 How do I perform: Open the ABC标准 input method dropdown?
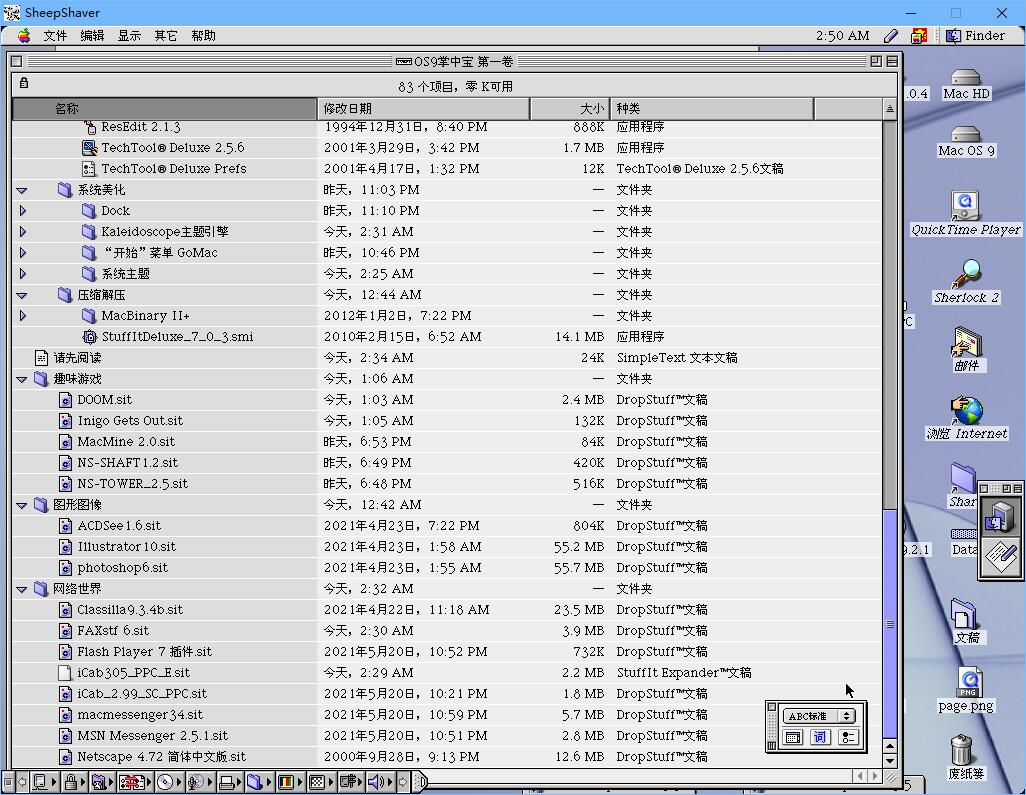coord(819,716)
